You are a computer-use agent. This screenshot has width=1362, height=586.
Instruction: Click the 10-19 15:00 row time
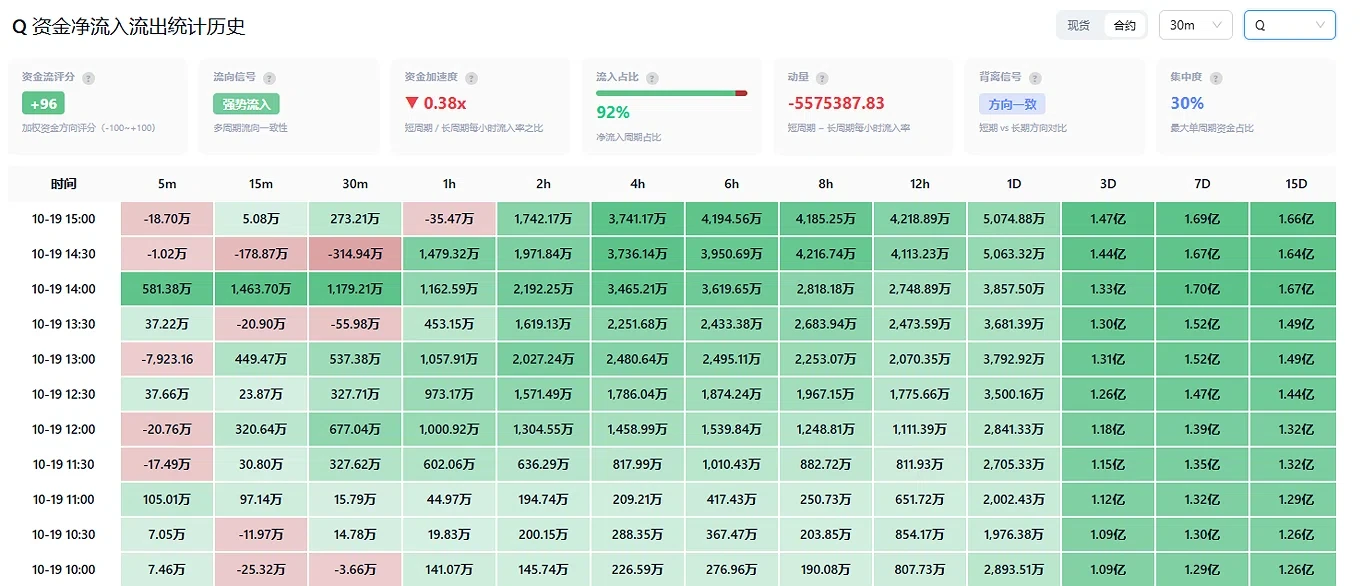click(64, 219)
